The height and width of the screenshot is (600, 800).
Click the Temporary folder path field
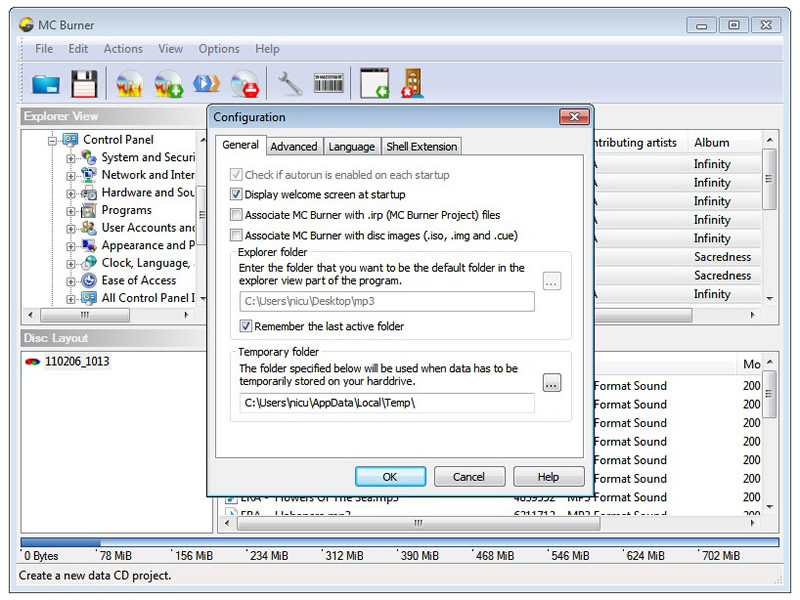[387, 403]
